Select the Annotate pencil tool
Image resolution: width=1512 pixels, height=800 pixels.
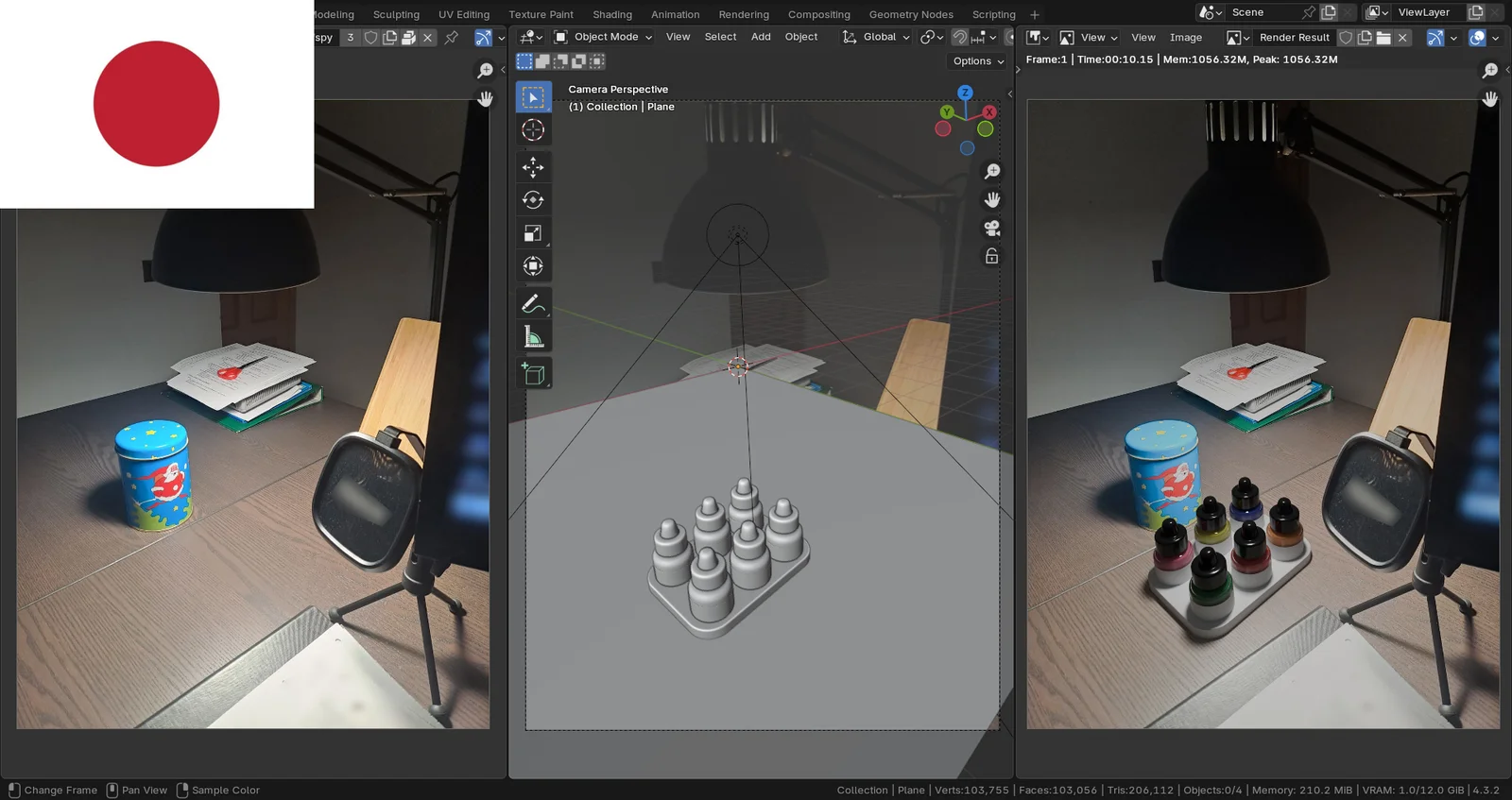[x=533, y=303]
